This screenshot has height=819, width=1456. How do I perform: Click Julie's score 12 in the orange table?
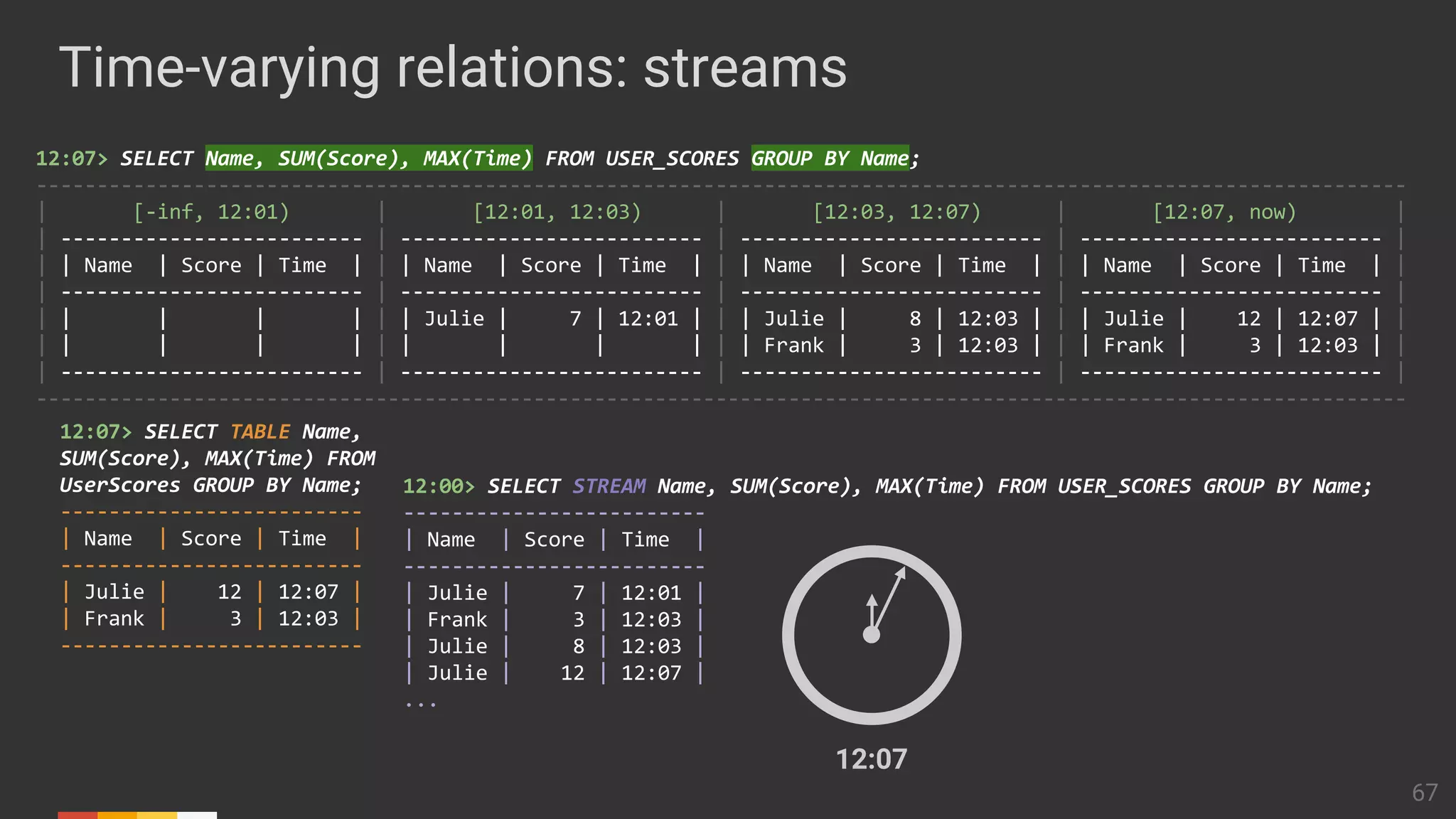click(229, 591)
